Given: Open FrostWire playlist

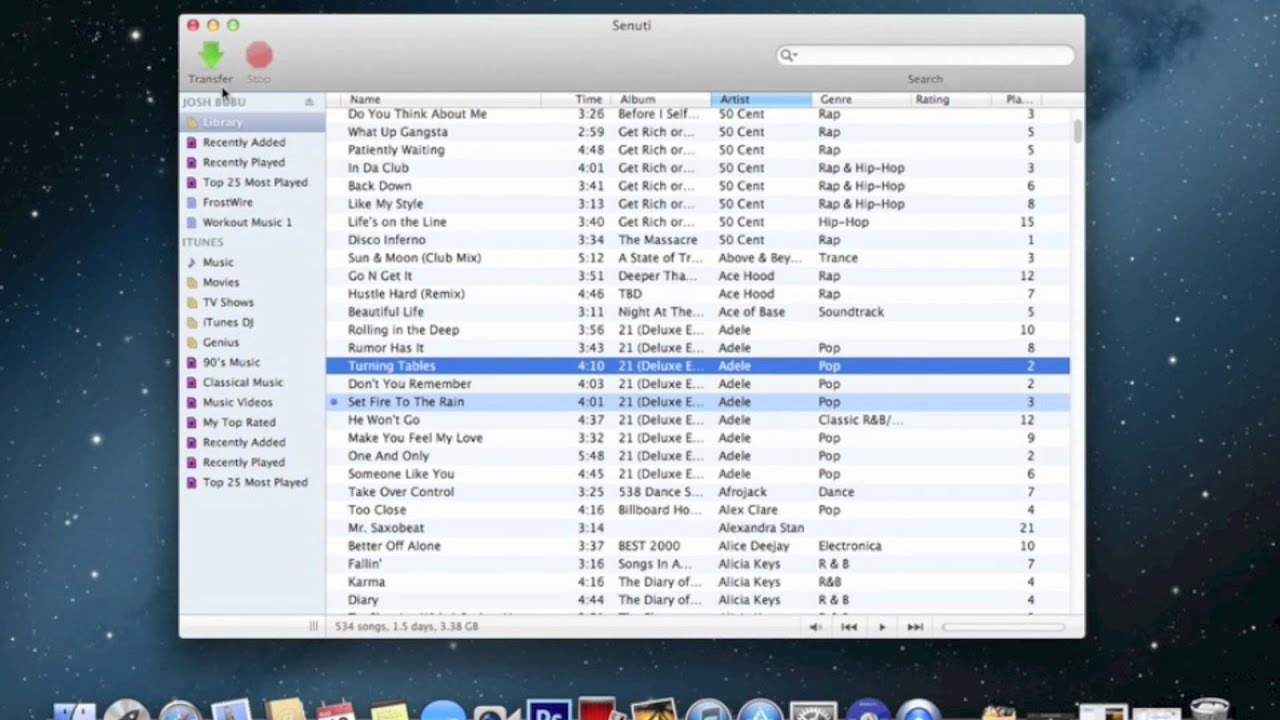Looking at the screenshot, I should pyautogui.click(x=228, y=202).
